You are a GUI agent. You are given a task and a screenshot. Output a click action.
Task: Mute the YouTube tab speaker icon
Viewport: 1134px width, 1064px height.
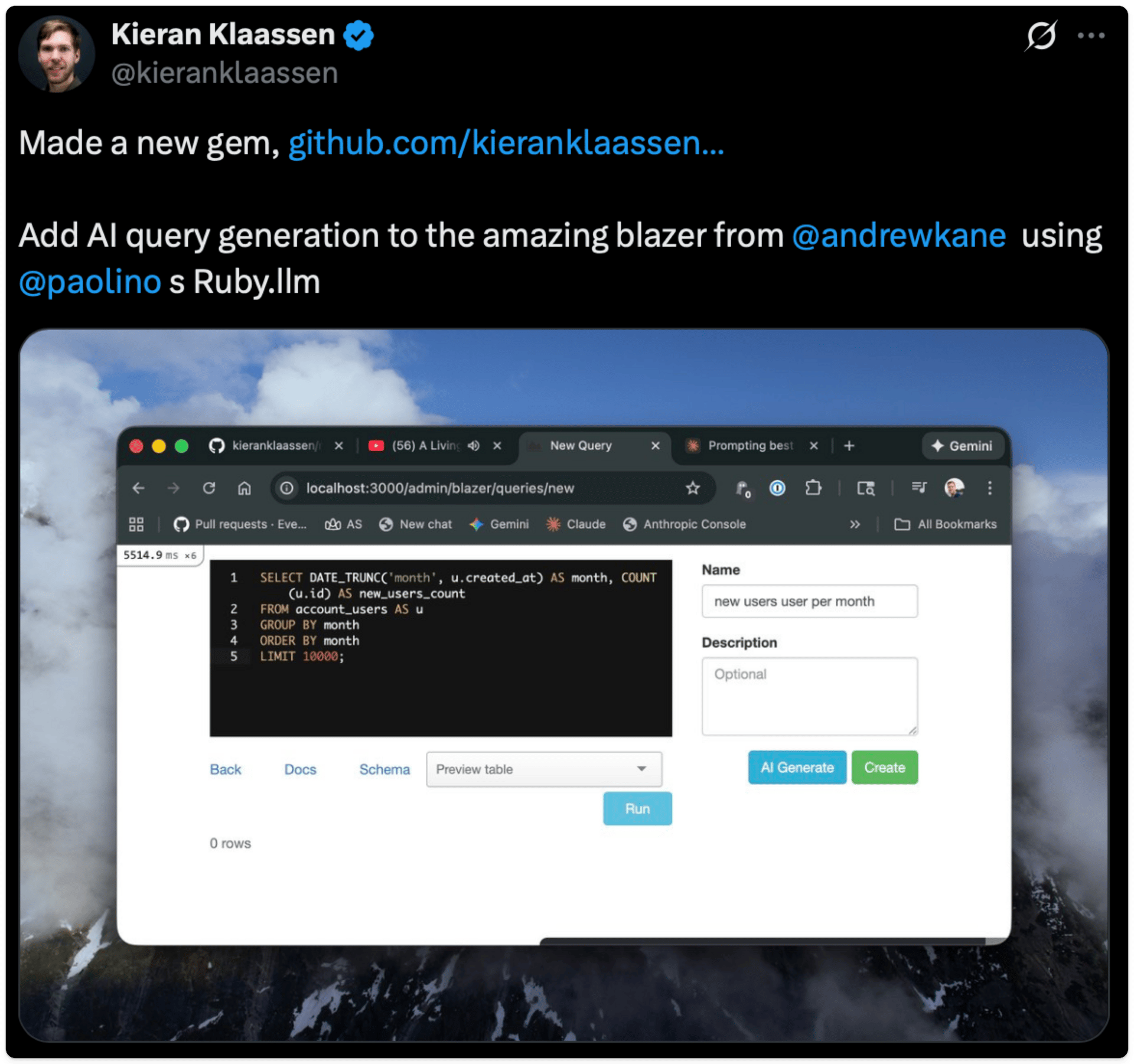pos(474,446)
